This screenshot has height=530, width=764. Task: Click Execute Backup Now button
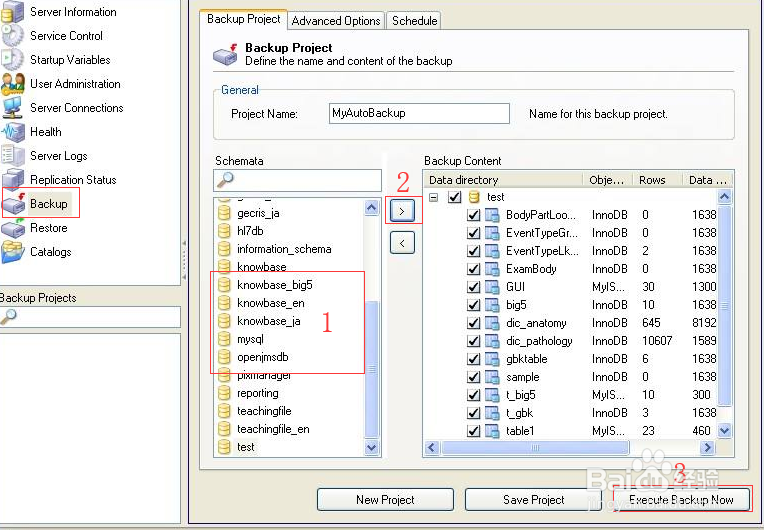pyautogui.click(x=681, y=499)
